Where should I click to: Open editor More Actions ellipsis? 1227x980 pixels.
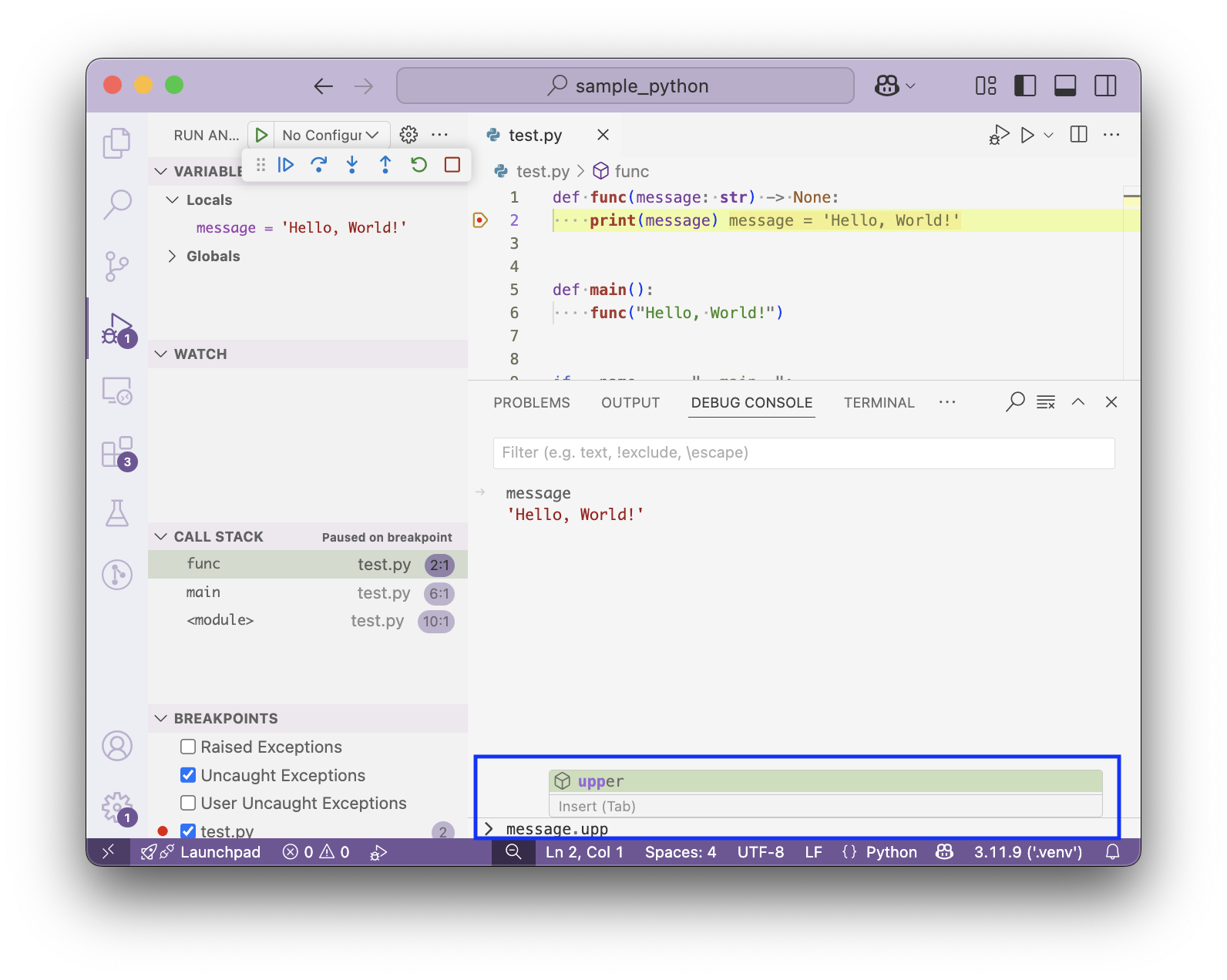tap(1111, 135)
